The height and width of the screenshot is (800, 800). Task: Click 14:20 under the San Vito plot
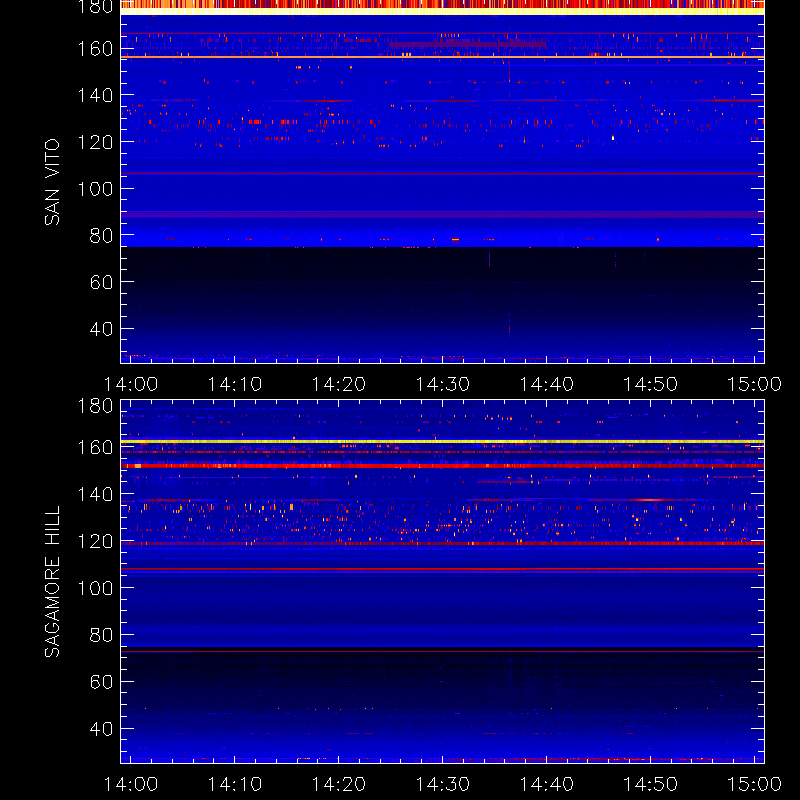[339, 384]
